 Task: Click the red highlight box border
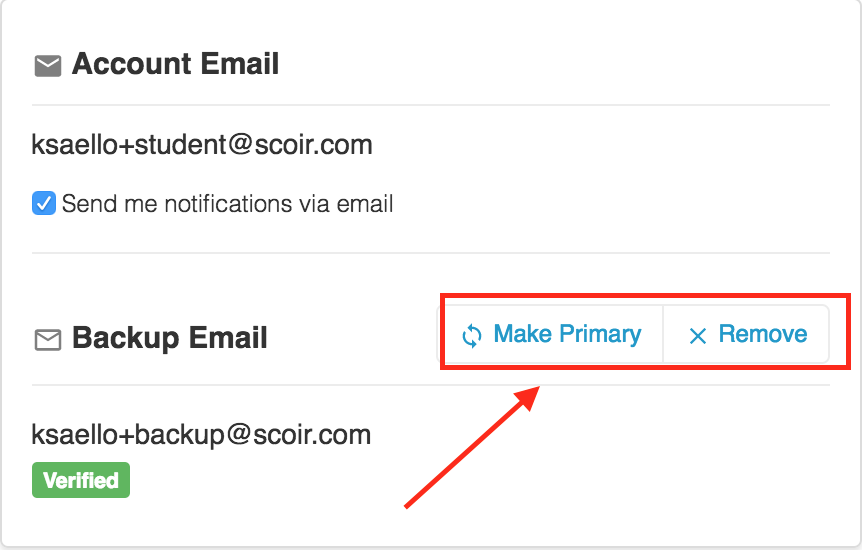[645, 296]
